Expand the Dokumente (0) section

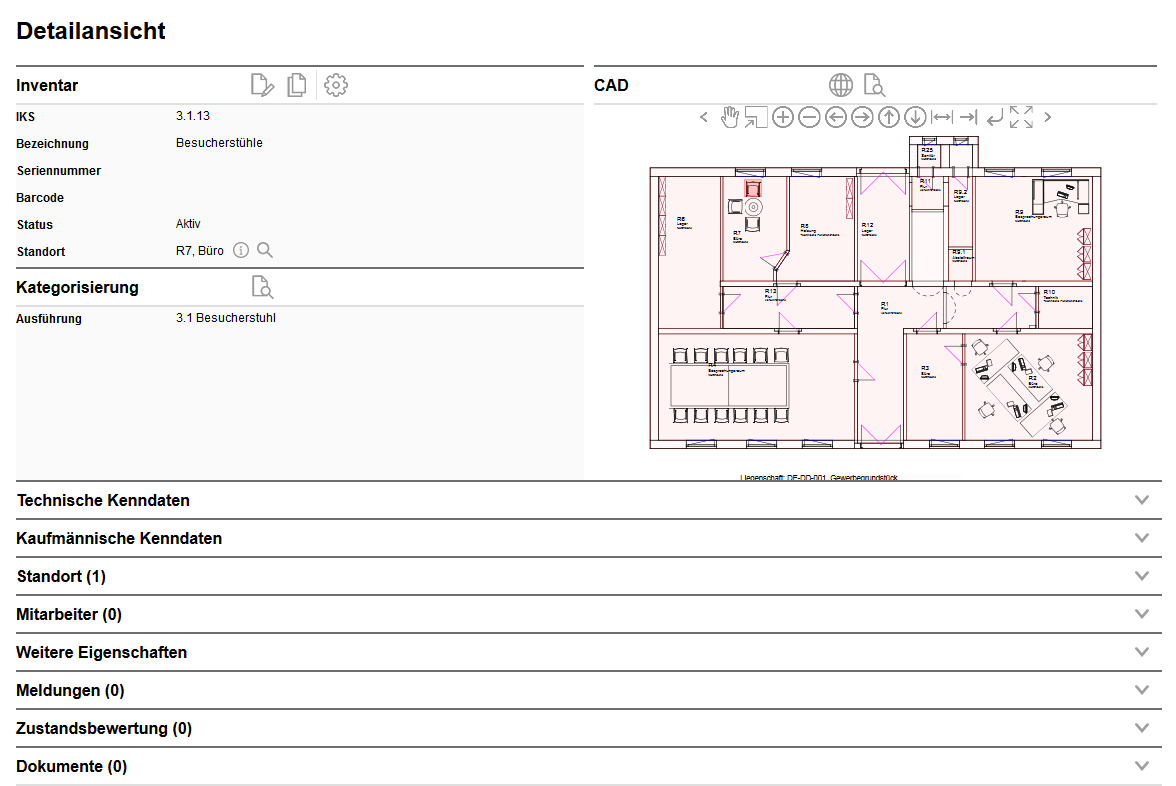[1141, 765]
